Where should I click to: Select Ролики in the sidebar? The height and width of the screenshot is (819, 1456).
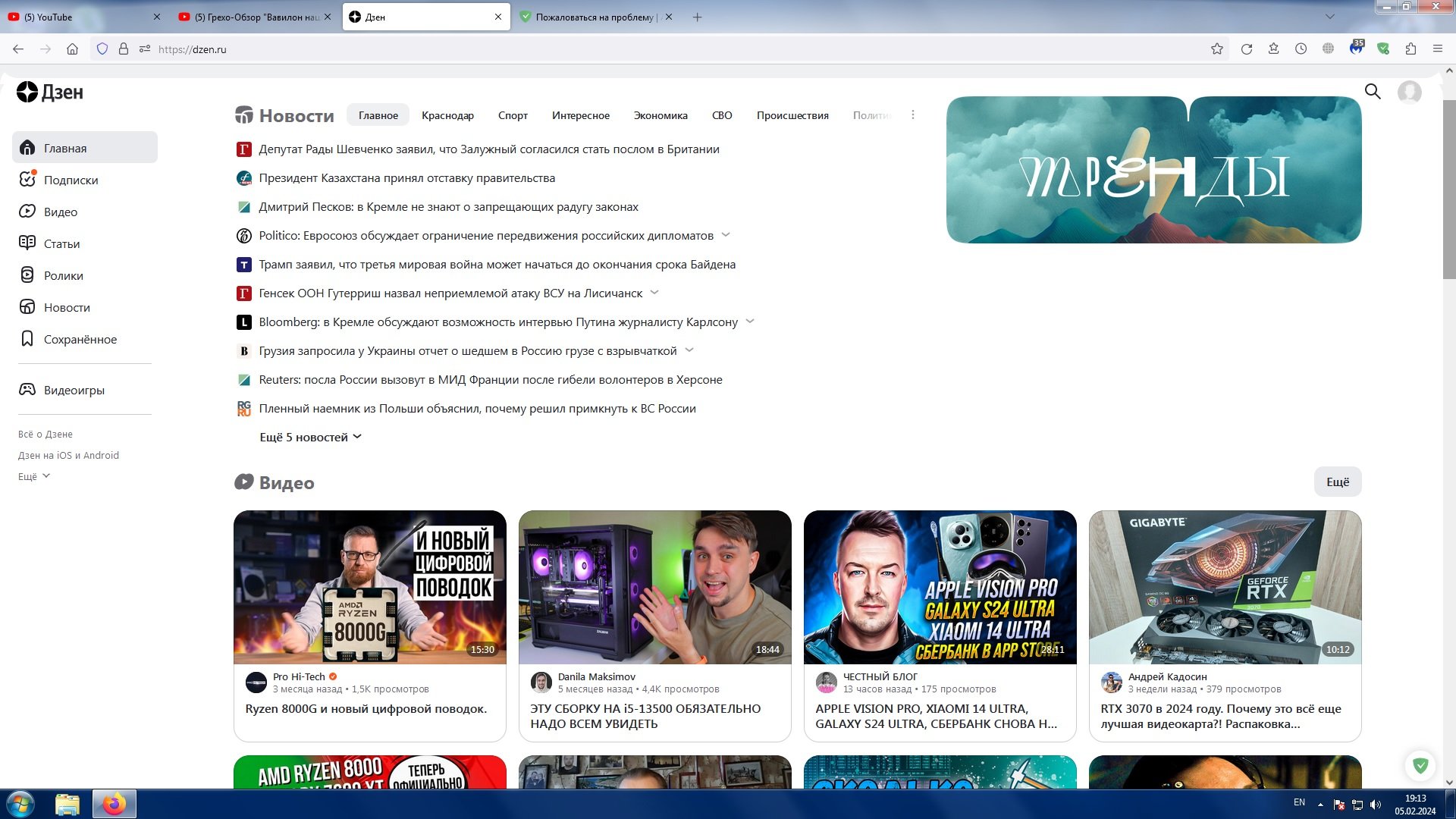tap(63, 275)
